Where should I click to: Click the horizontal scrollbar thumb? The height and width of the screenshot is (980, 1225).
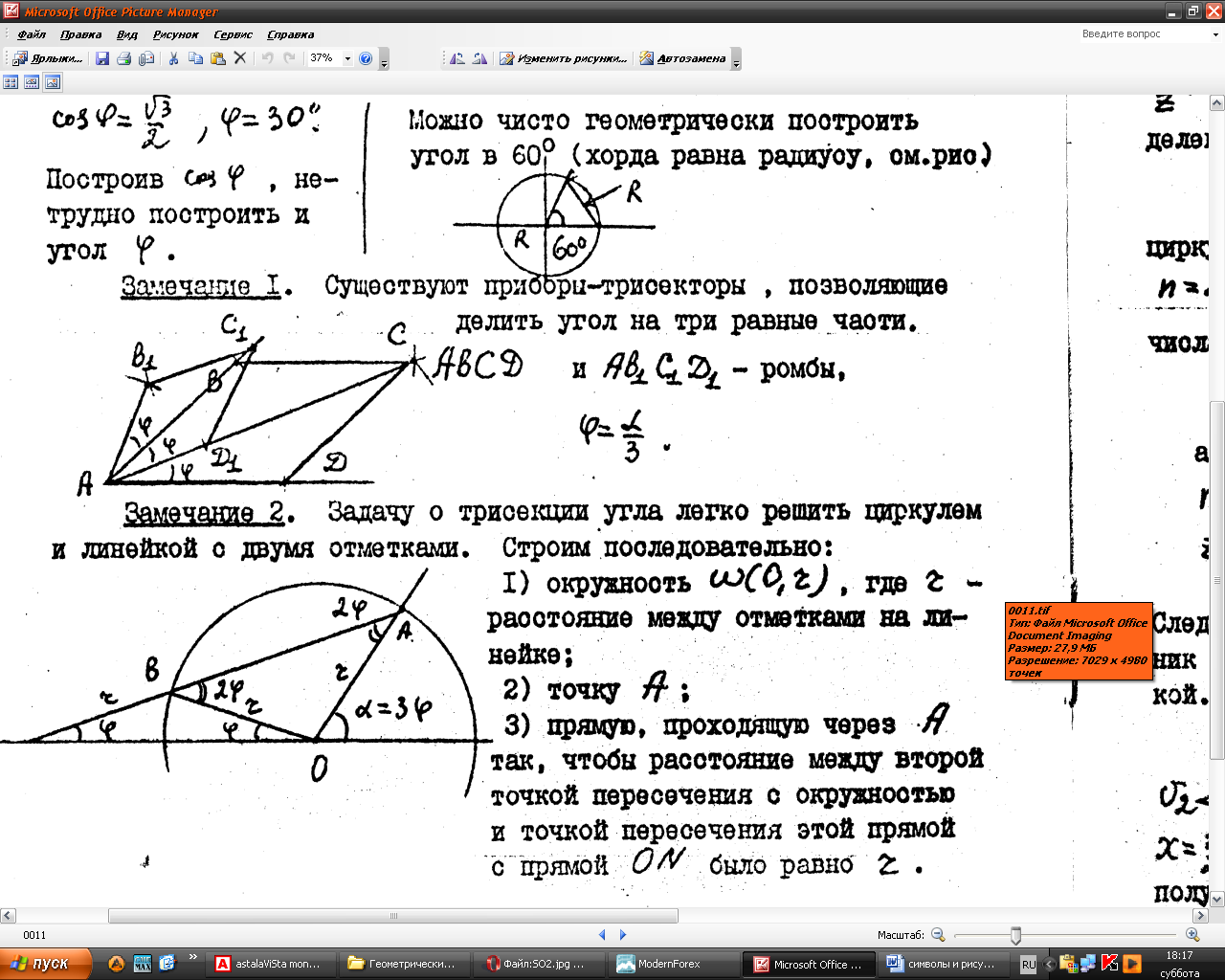point(393,916)
